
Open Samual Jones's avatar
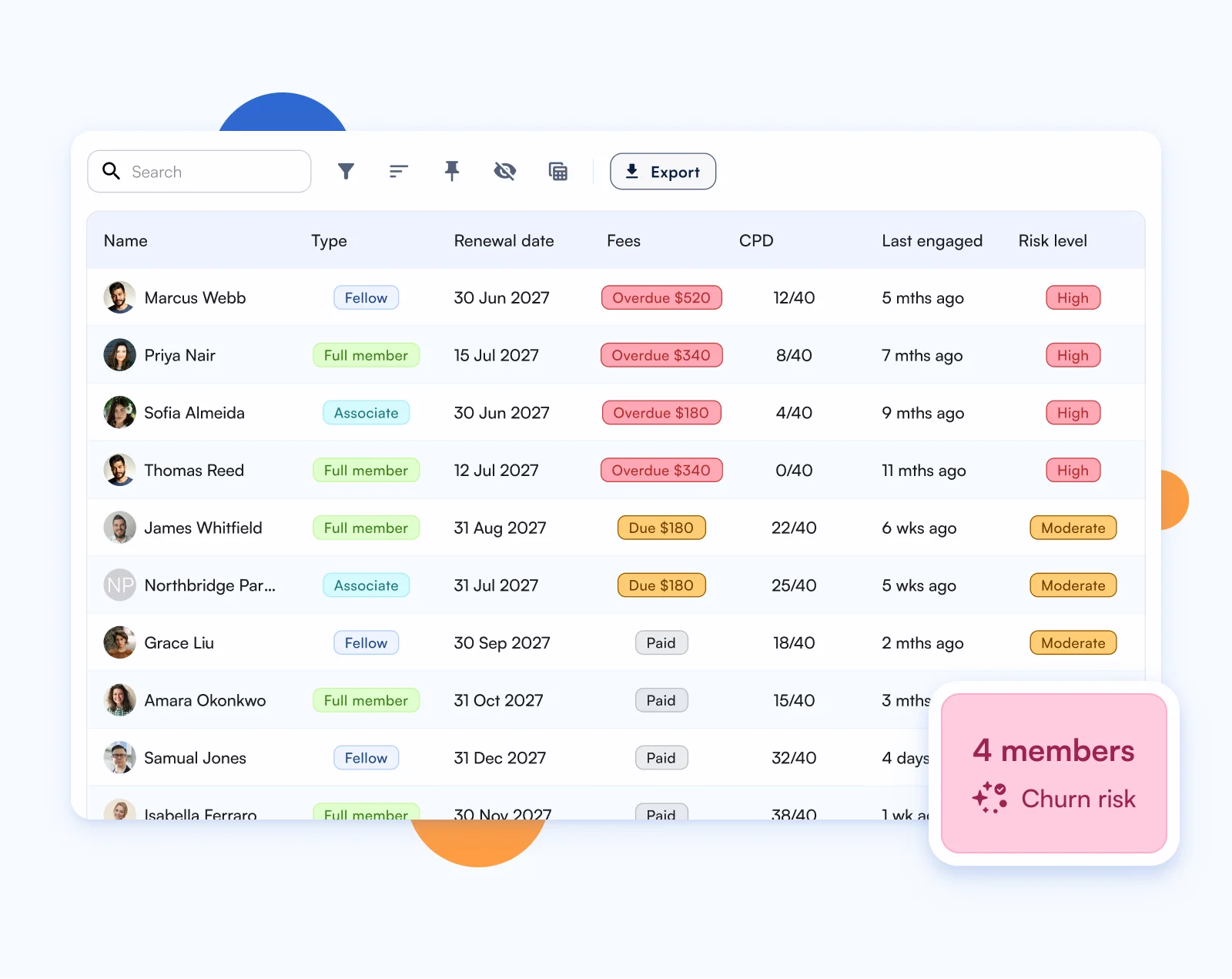119,758
